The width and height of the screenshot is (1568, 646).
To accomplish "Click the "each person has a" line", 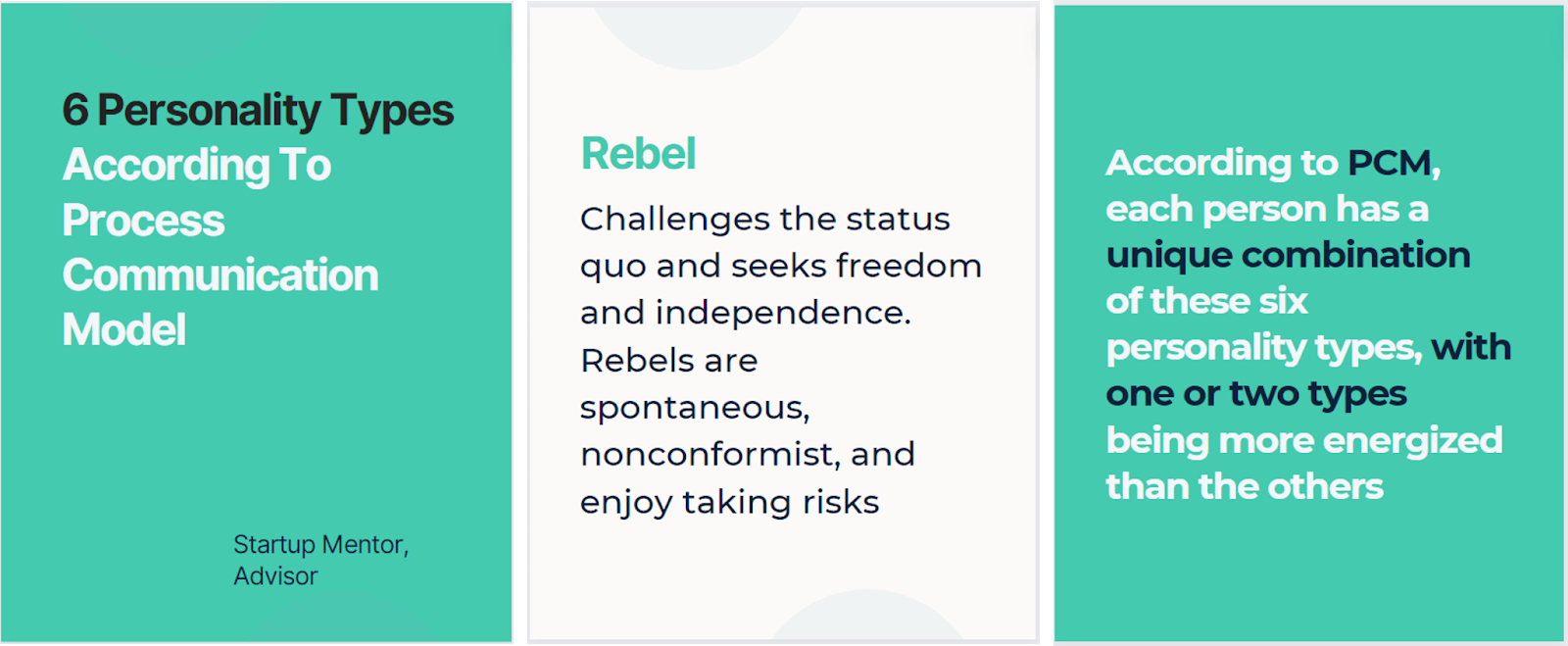I will [1267, 209].
